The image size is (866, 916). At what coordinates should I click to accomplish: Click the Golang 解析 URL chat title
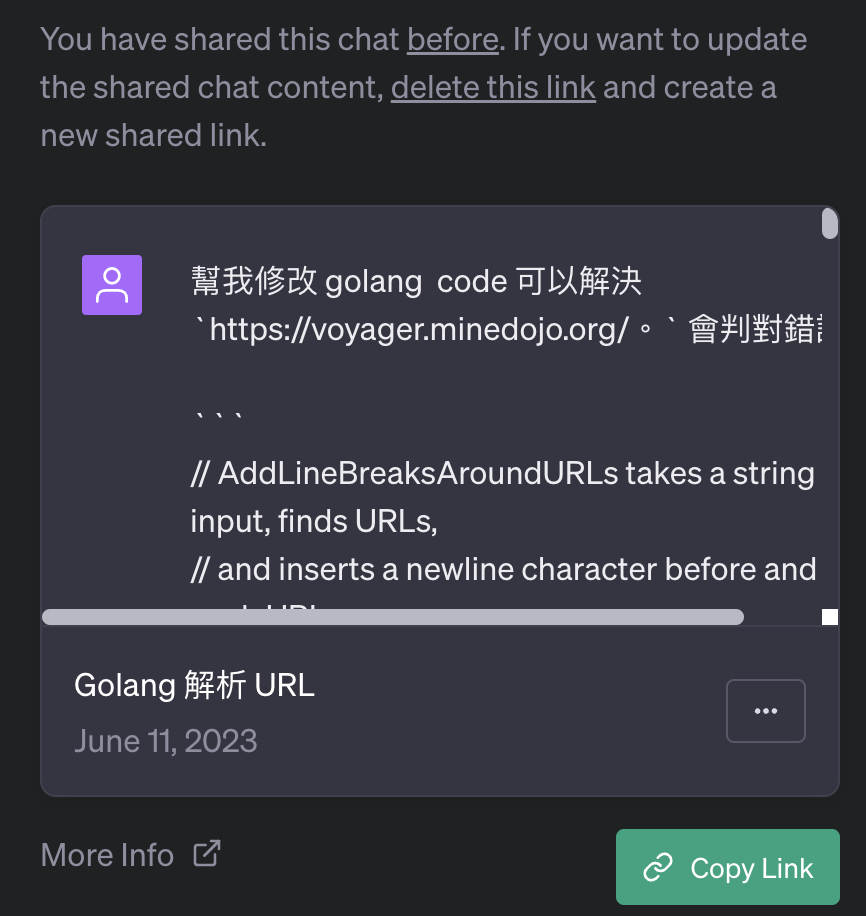tap(195, 685)
